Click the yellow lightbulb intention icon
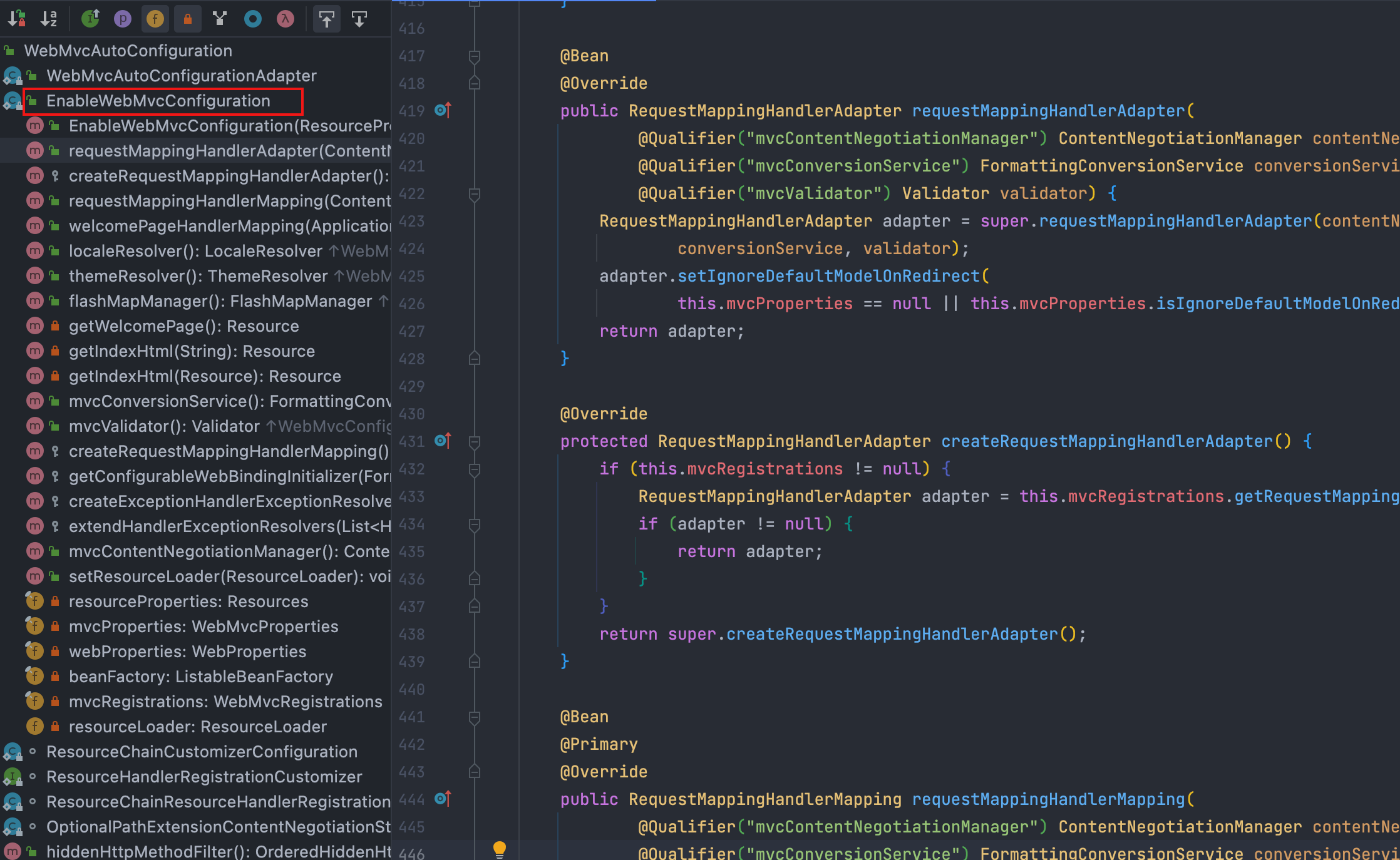The image size is (1400, 860). 500,849
